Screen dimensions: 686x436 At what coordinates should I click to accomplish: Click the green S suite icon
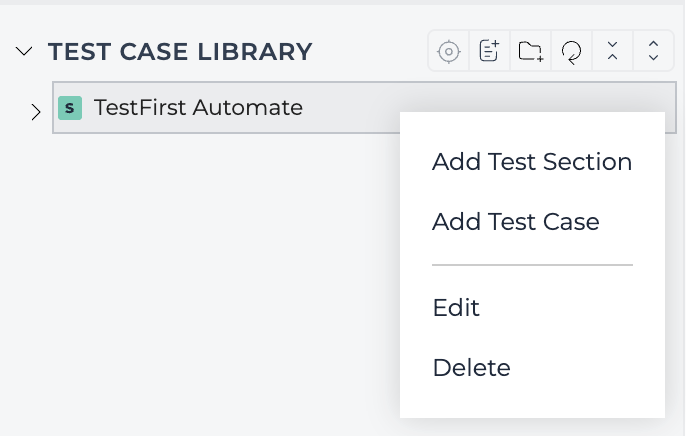point(70,108)
